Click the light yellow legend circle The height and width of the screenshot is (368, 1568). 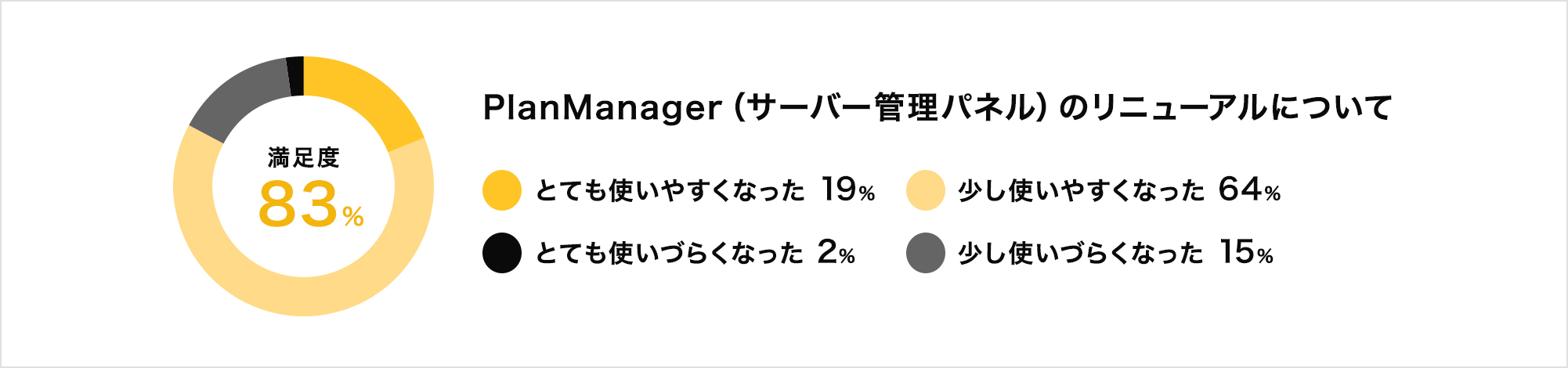tap(926, 190)
